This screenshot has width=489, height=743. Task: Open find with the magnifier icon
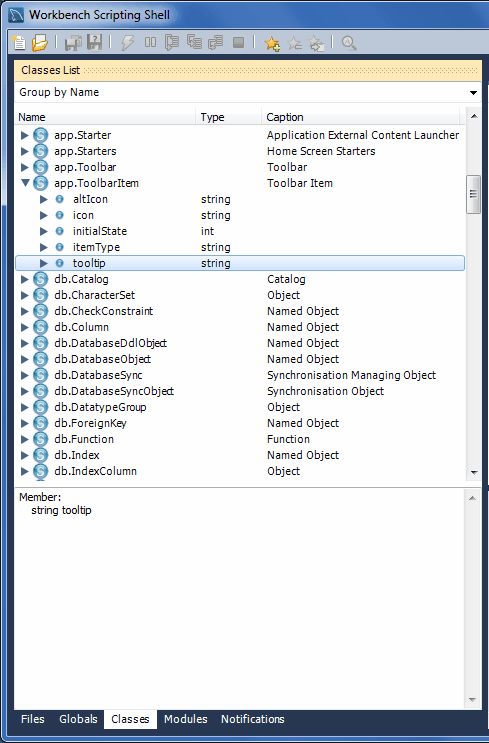[x=349, y=43]
